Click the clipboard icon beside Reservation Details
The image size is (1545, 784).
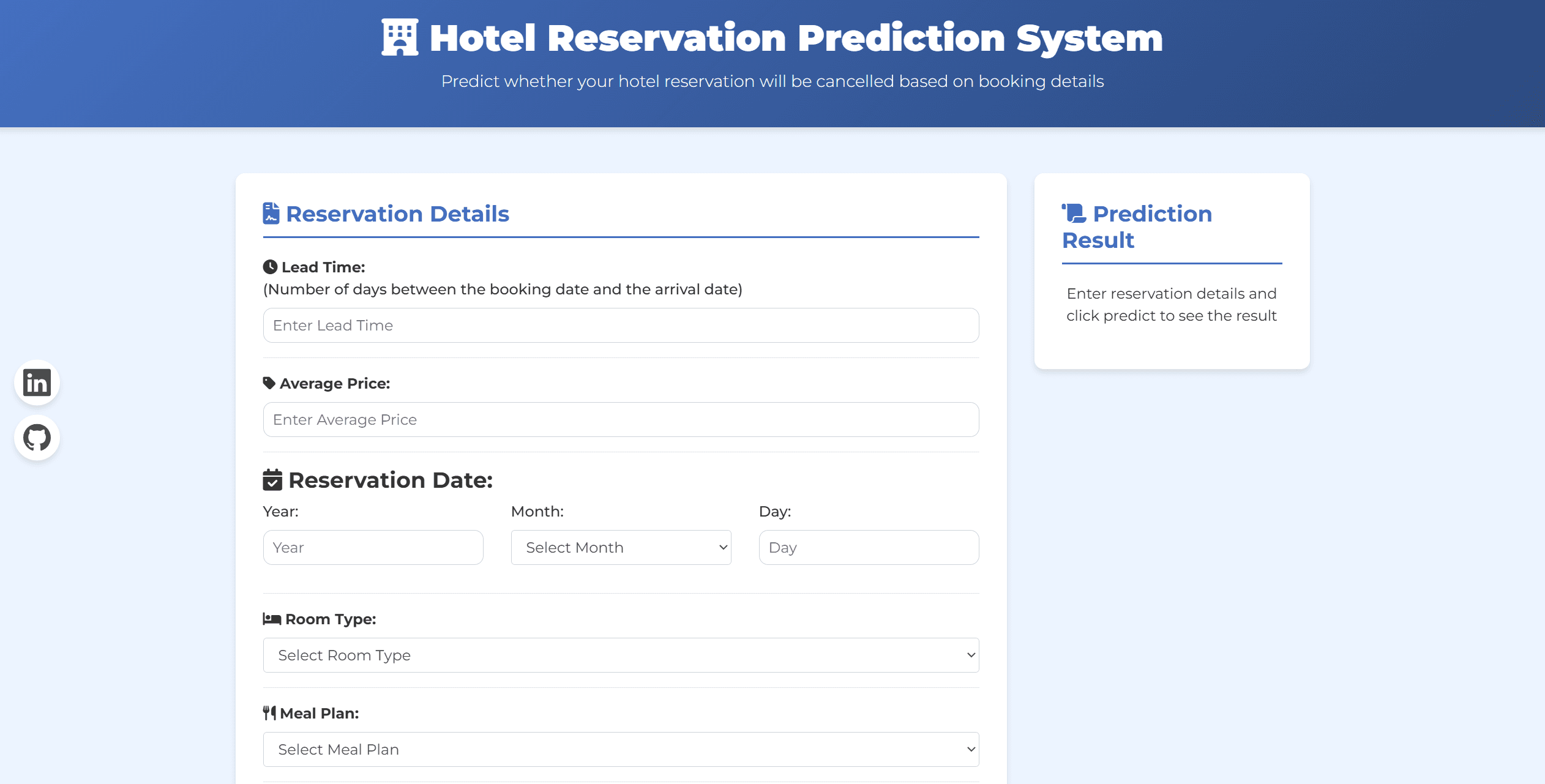coord(271,213)
